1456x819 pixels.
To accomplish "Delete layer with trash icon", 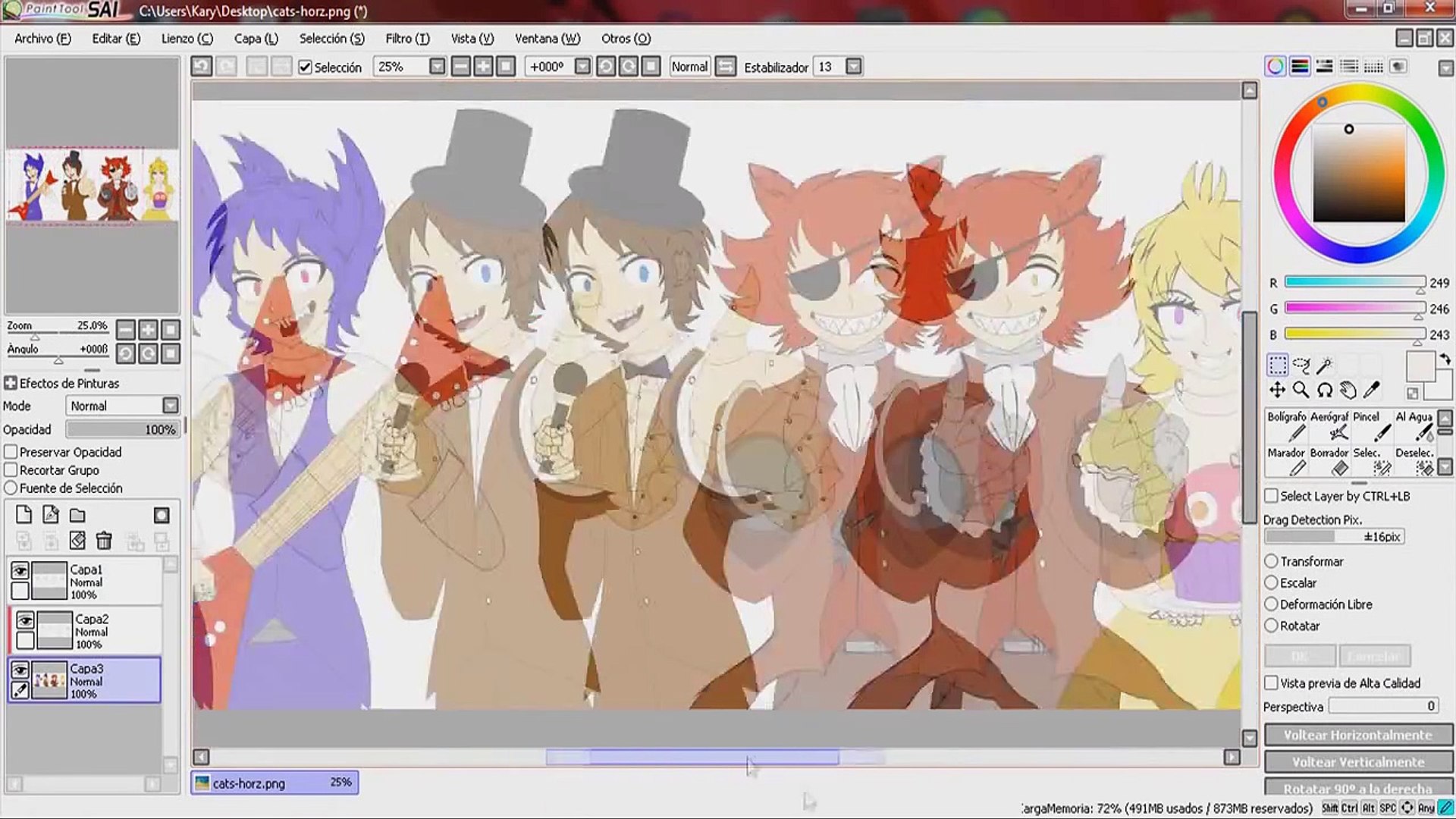I will 104,541.
